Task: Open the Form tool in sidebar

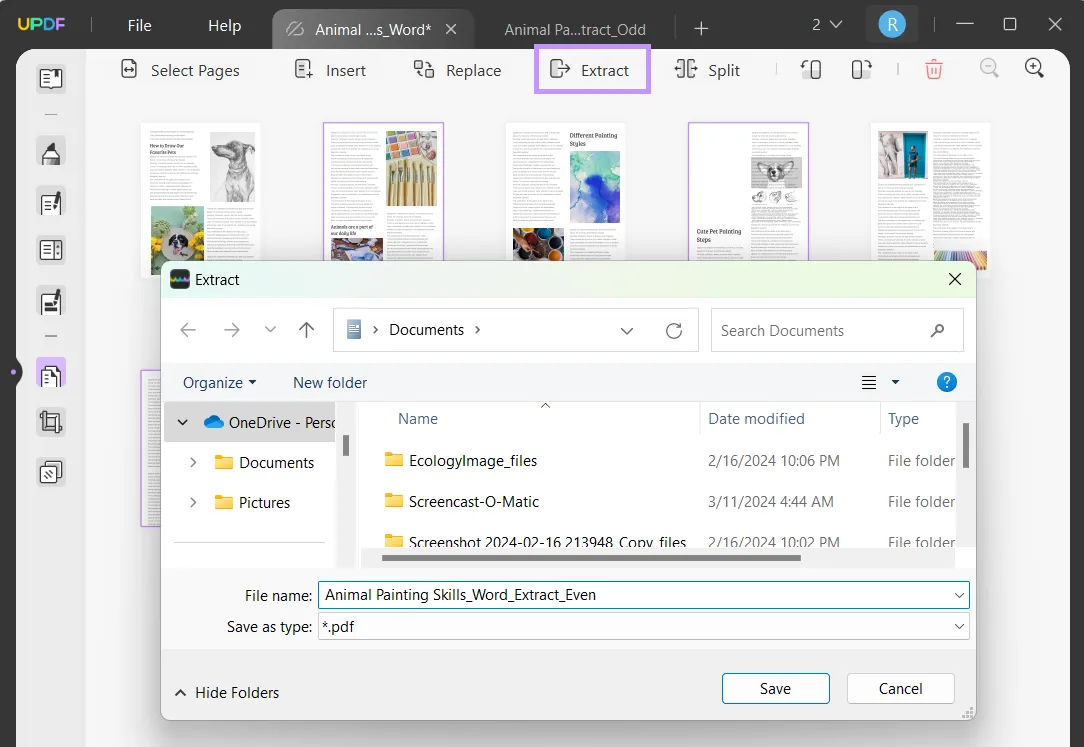Action: click(50, 250)
